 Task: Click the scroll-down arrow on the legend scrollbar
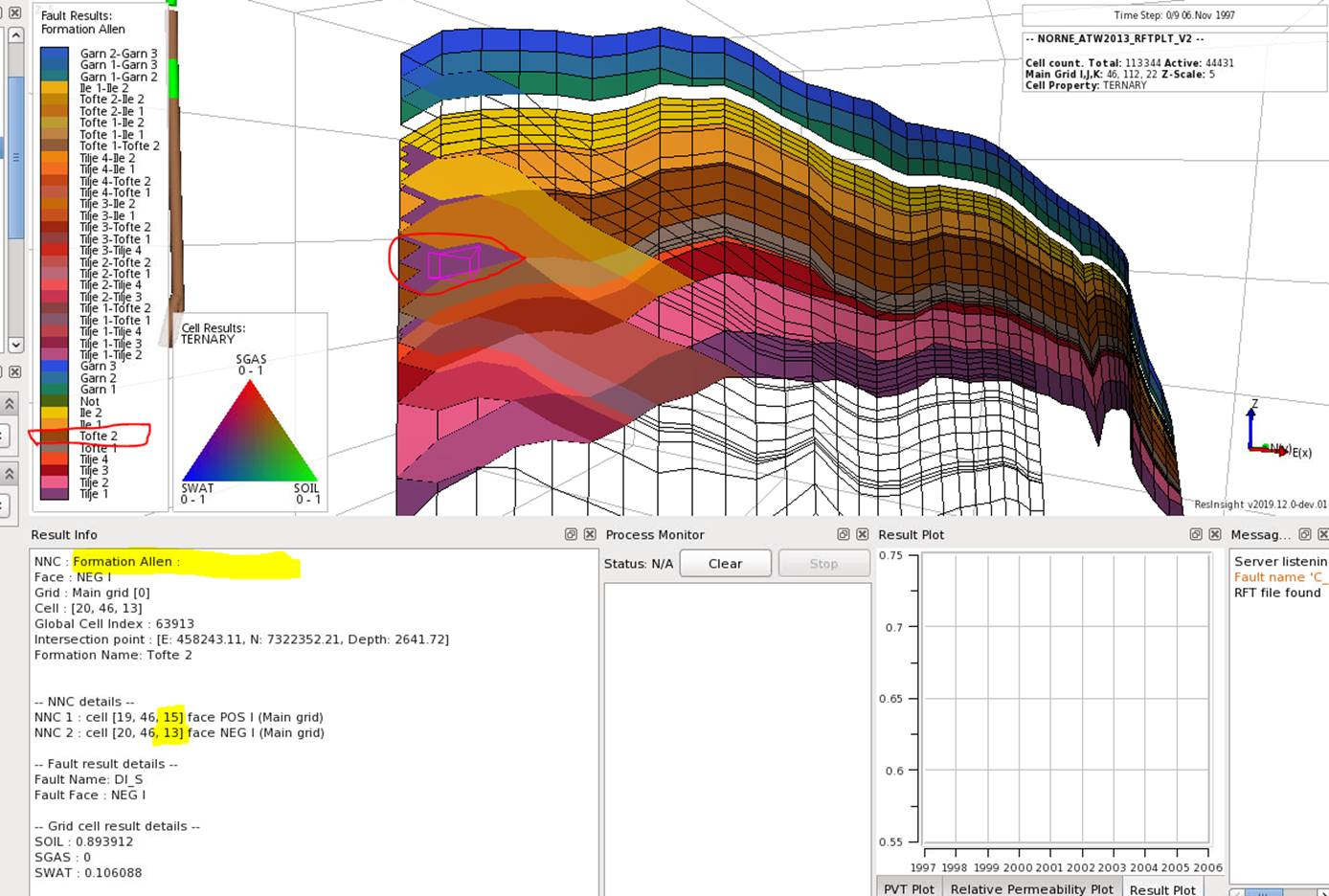[x=15, y=345]
